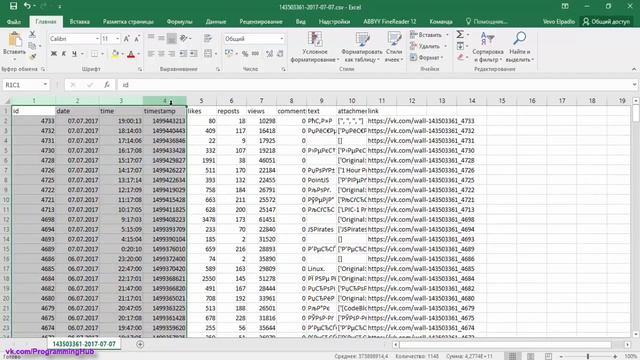Image resolution: width=640 pixels, height=360 pixels.
Task: Click the comma (000) style icon
Action: coord(256,54)
